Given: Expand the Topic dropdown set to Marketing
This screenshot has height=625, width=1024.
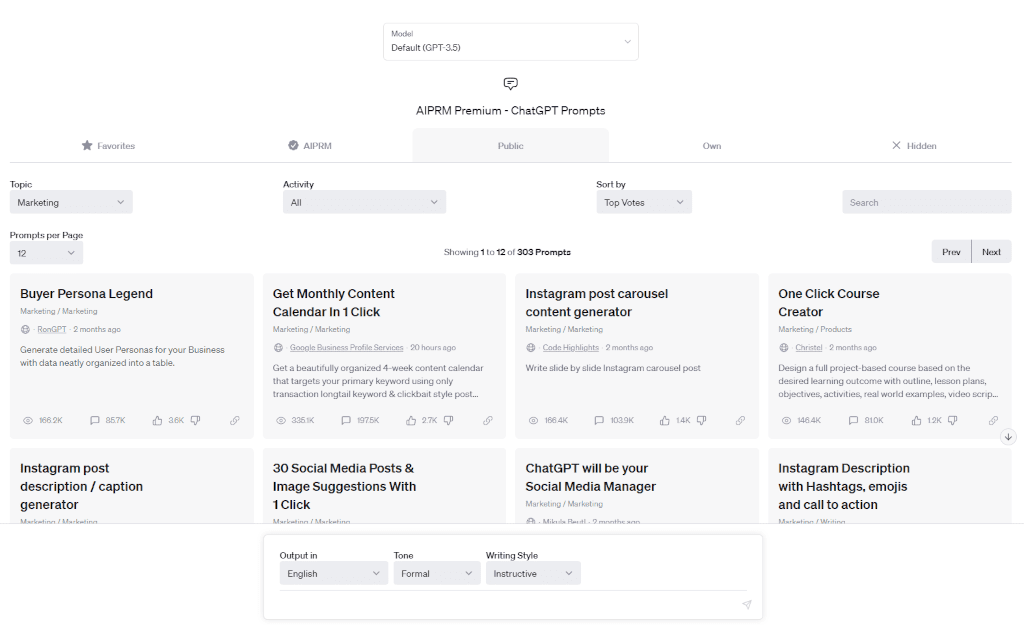Looking at the screenshot, I should click(x=71, y=202).
